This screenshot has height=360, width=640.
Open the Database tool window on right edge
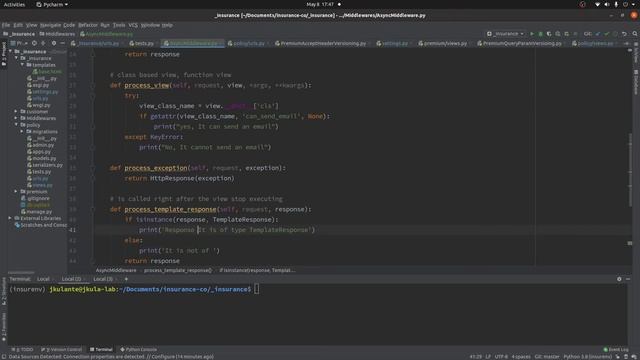click(x=636, y=82)
